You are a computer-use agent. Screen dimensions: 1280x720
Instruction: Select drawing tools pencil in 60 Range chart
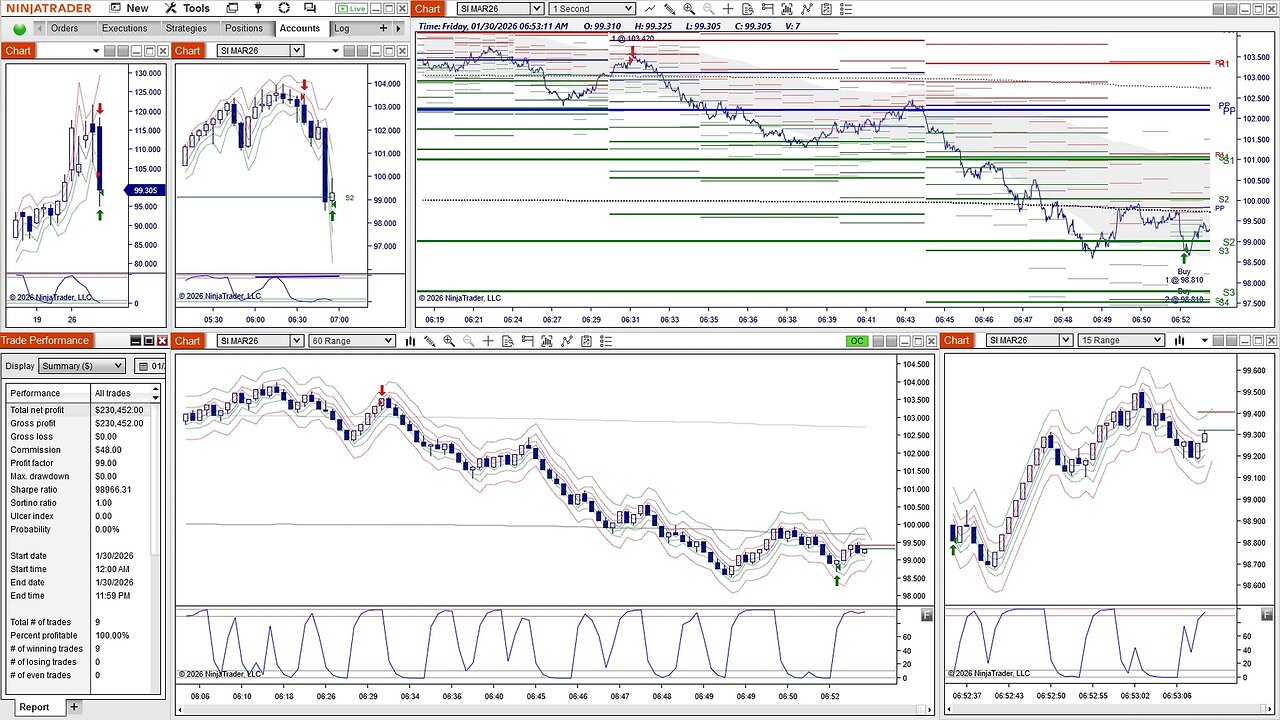430,341
